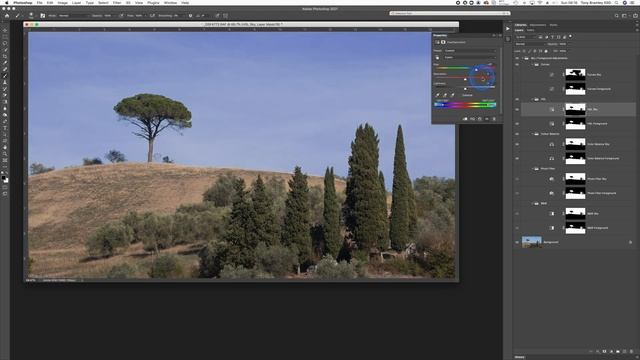Collapse the Colour Balance group
The image size is (640, 360).
pyautogui.click(x=532, y=134)
